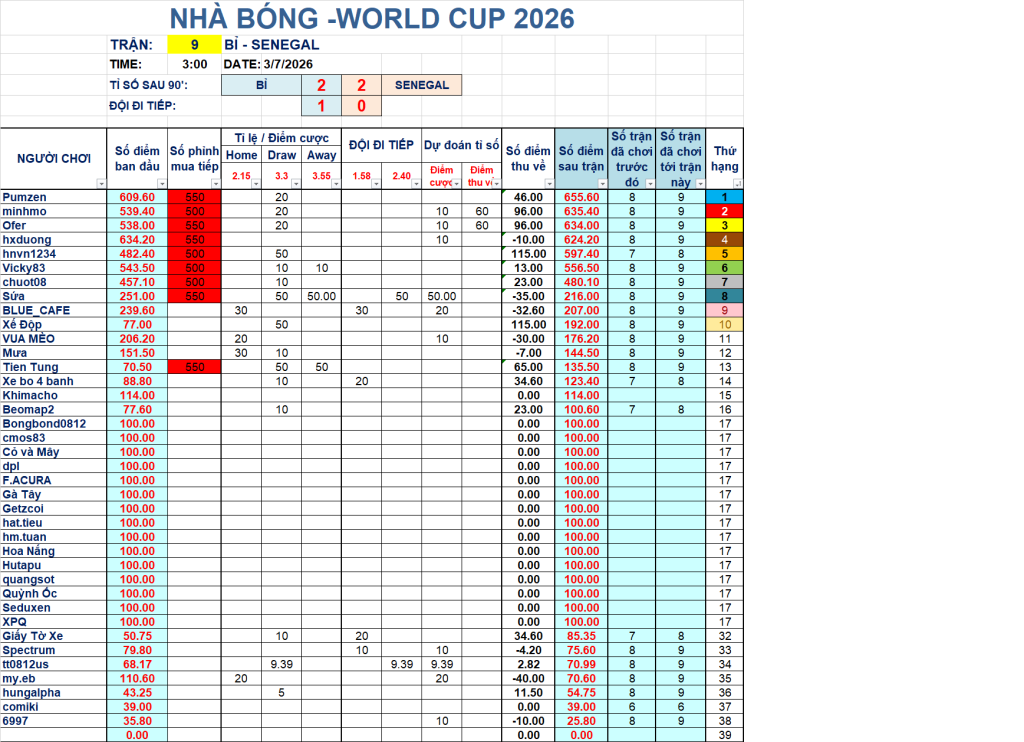Click the red 550 cell for Pumzen
Image resolution: width=1024 pixels, height=742 pixels.
(x=195, y=197)
